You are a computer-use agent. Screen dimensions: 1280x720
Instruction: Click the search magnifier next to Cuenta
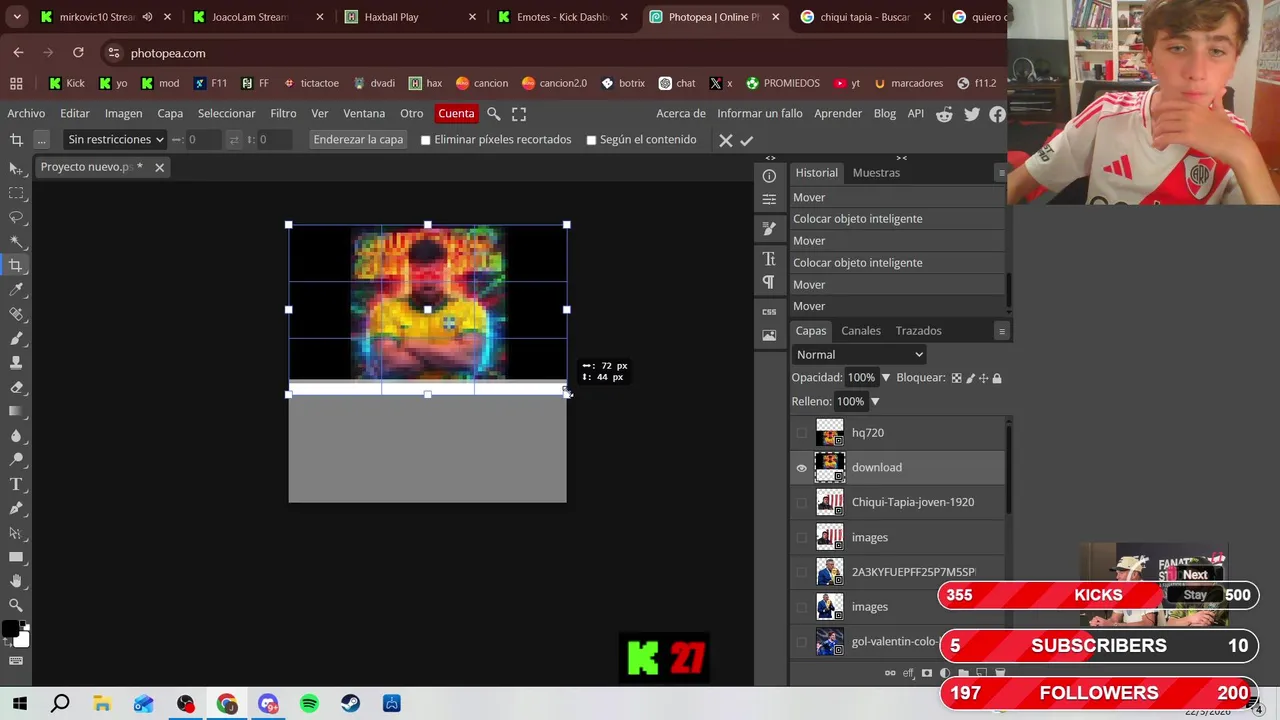tap(494, 114)
